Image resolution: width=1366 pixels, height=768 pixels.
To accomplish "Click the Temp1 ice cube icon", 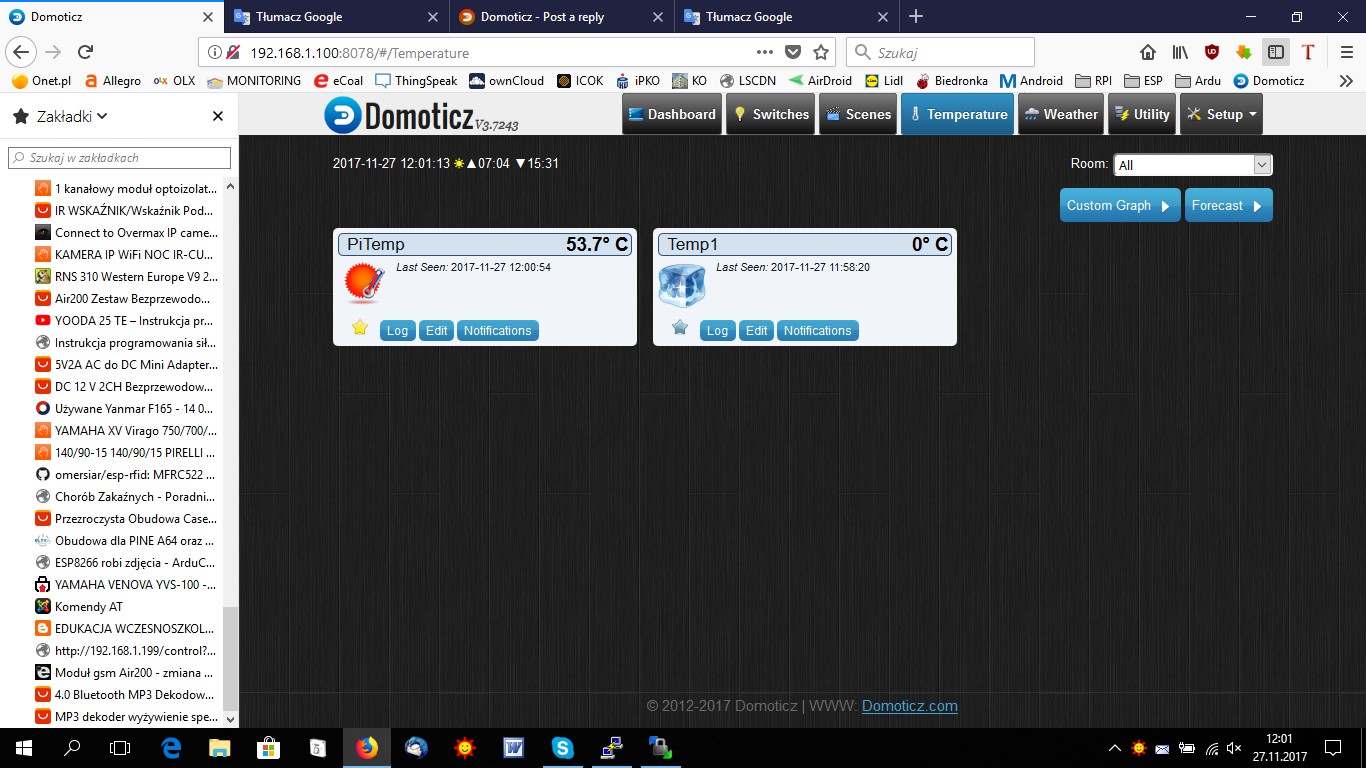I will tap(682, 284).
